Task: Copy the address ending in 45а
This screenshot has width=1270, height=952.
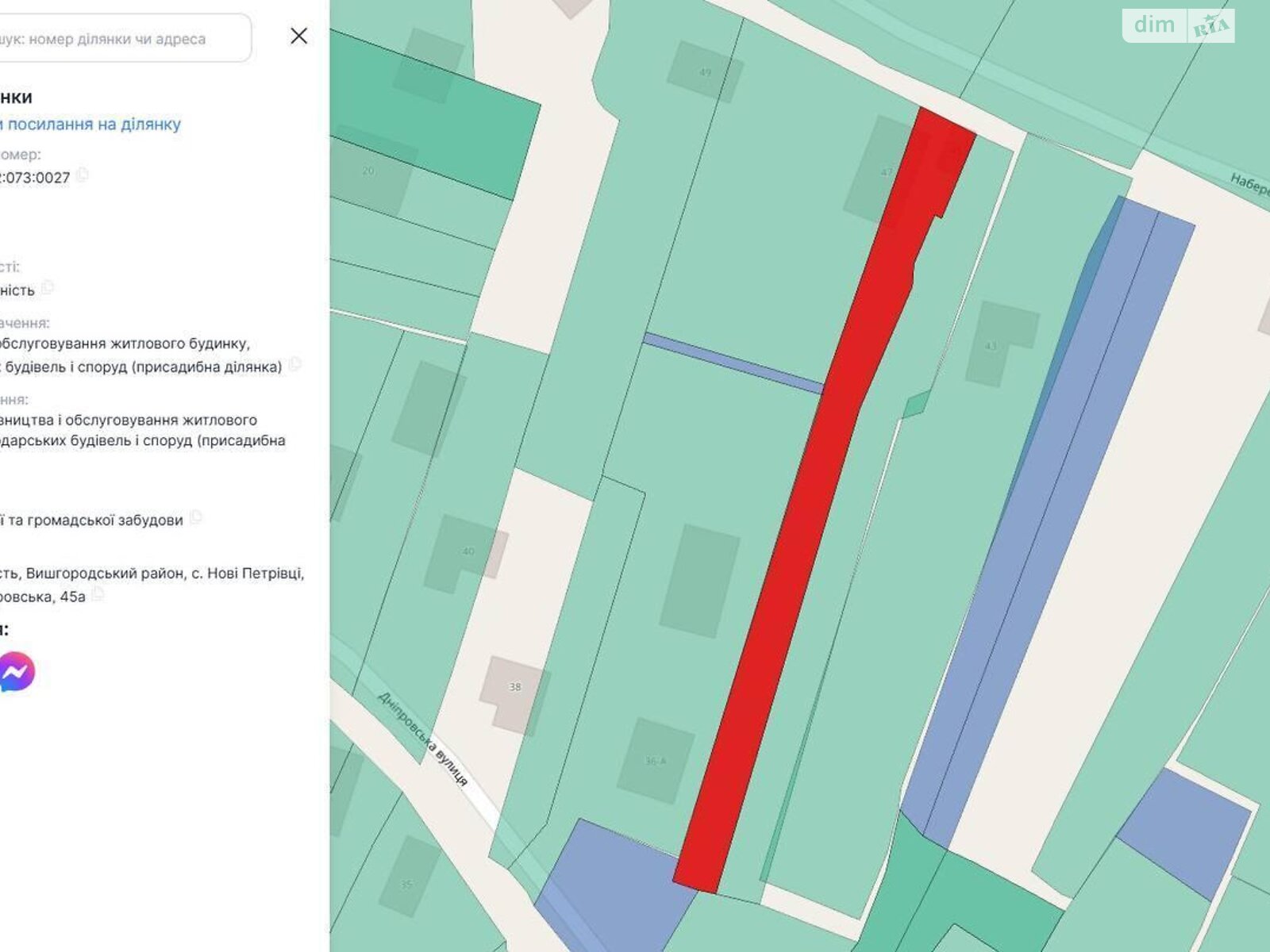Action: 98,595
